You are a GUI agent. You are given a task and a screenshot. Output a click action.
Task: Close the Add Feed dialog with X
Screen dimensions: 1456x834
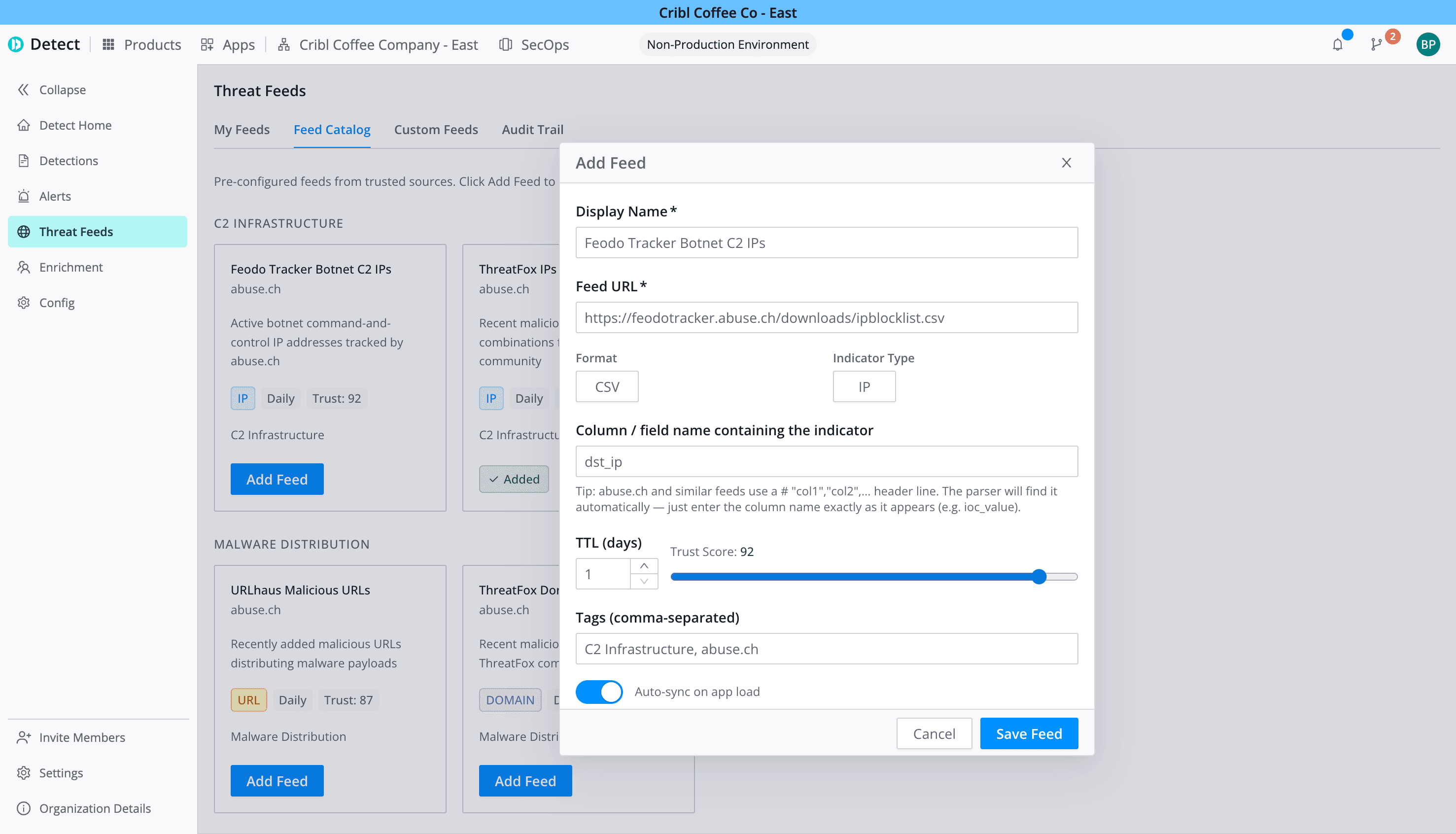(x=1066, y=163)
